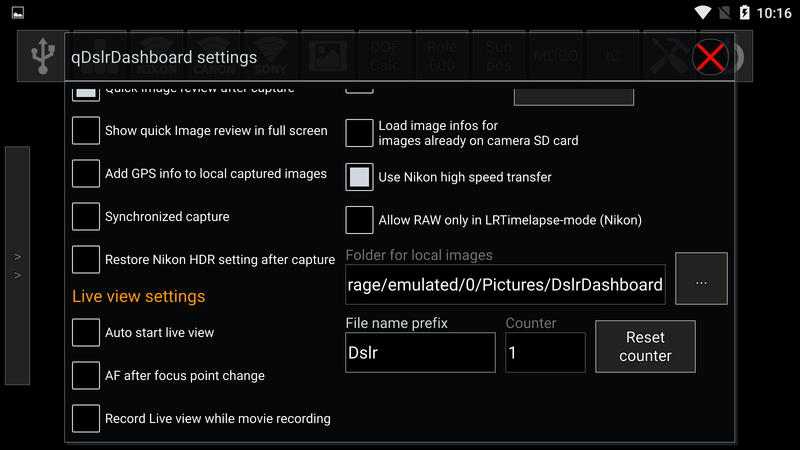800x450 pixels.
Task: Tap the Wi-Fi status icon
Action: coord(702,13)
